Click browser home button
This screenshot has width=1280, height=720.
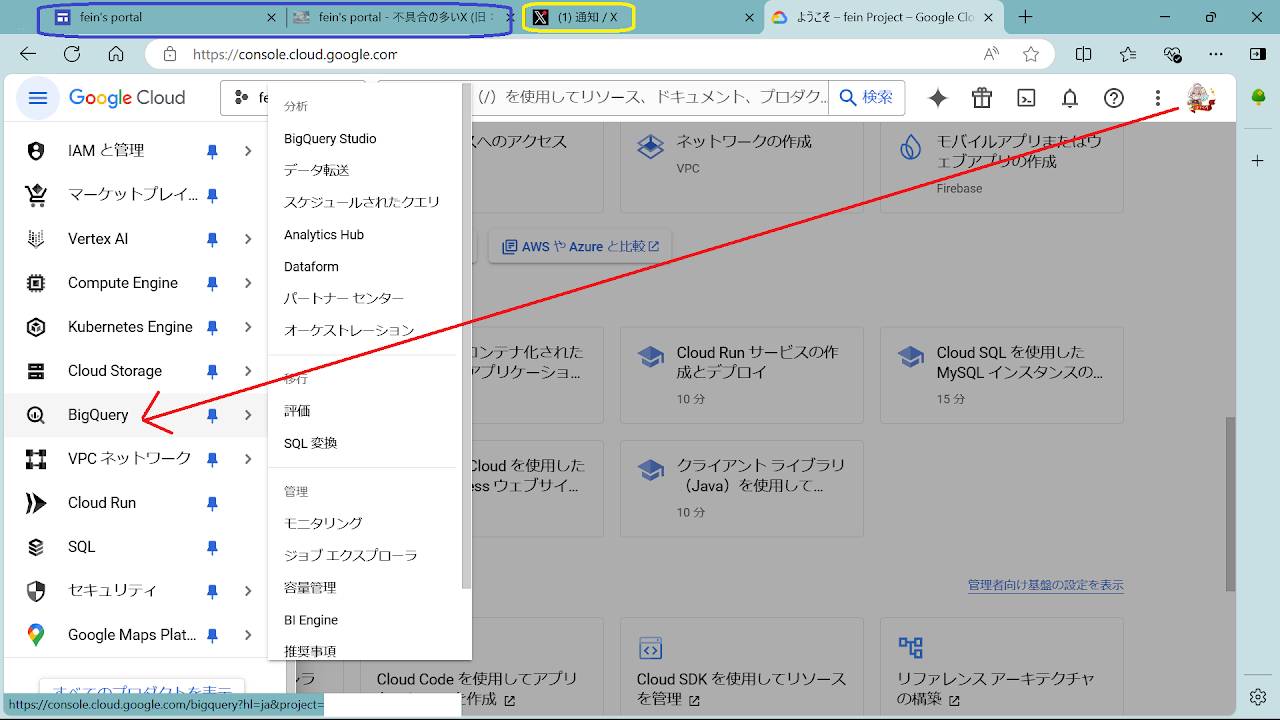116,54
